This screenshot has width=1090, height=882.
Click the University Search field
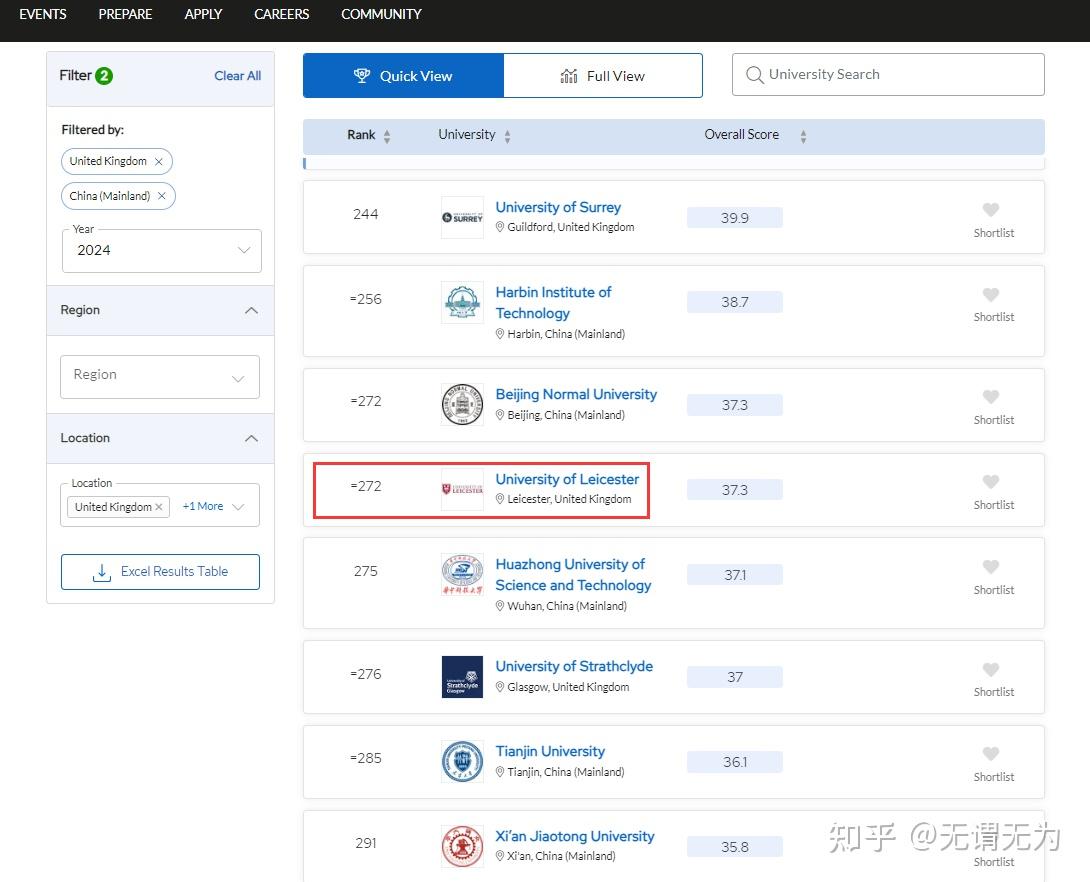pyautogui.click(x=888, y=74)
